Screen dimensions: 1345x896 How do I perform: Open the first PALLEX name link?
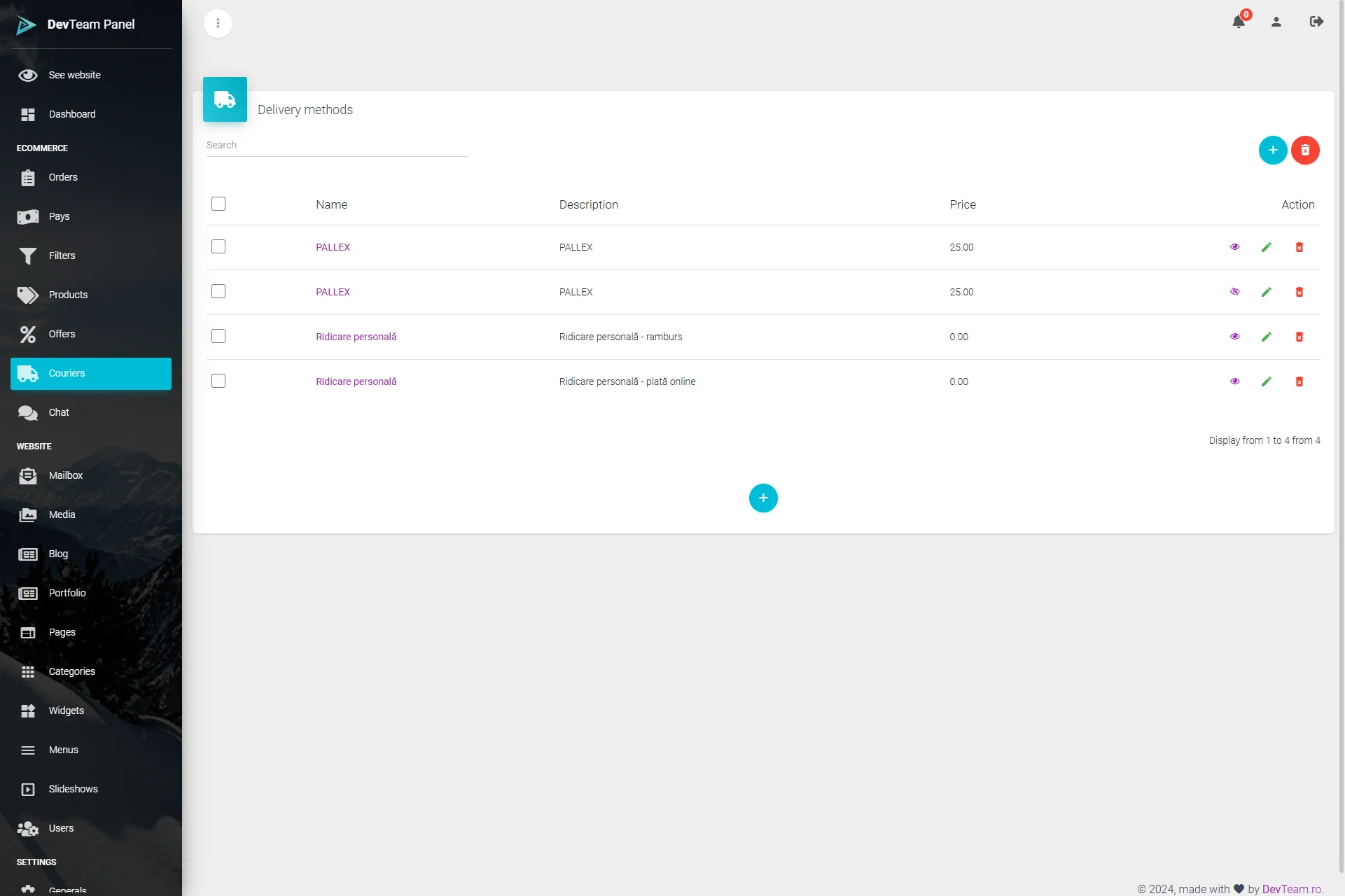point(333,247)
